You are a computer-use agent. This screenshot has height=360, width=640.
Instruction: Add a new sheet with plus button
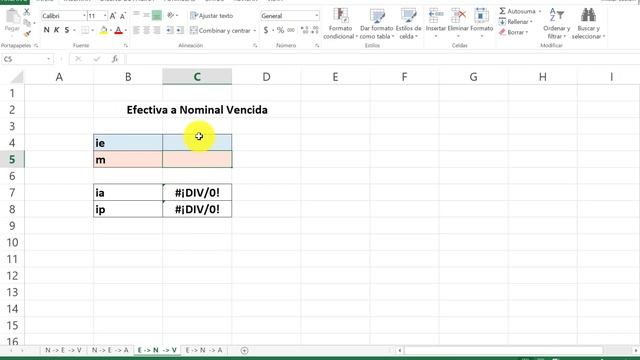pyautogui.click(x=244, y=350)
